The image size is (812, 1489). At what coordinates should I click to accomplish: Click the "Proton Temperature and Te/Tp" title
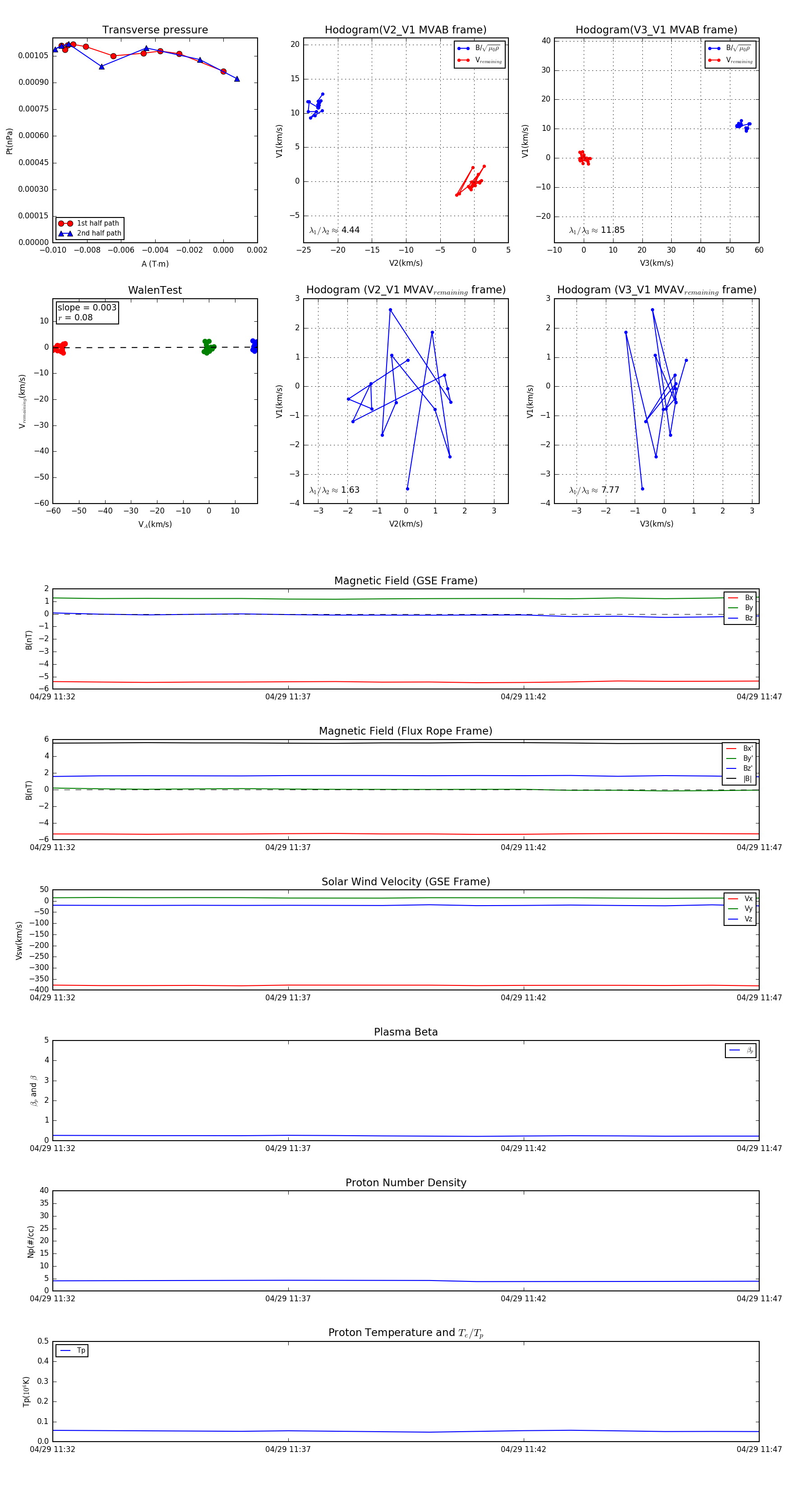tap(406, 1333)
